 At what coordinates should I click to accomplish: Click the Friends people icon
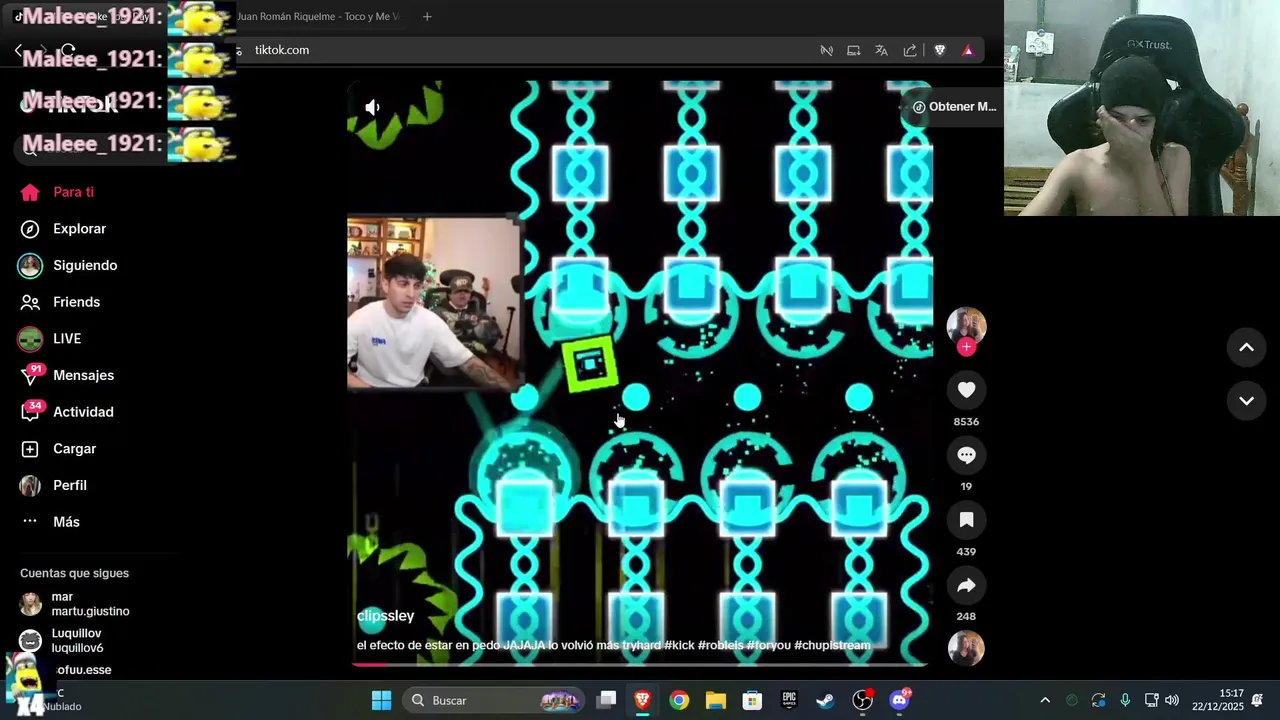point(30,302)
